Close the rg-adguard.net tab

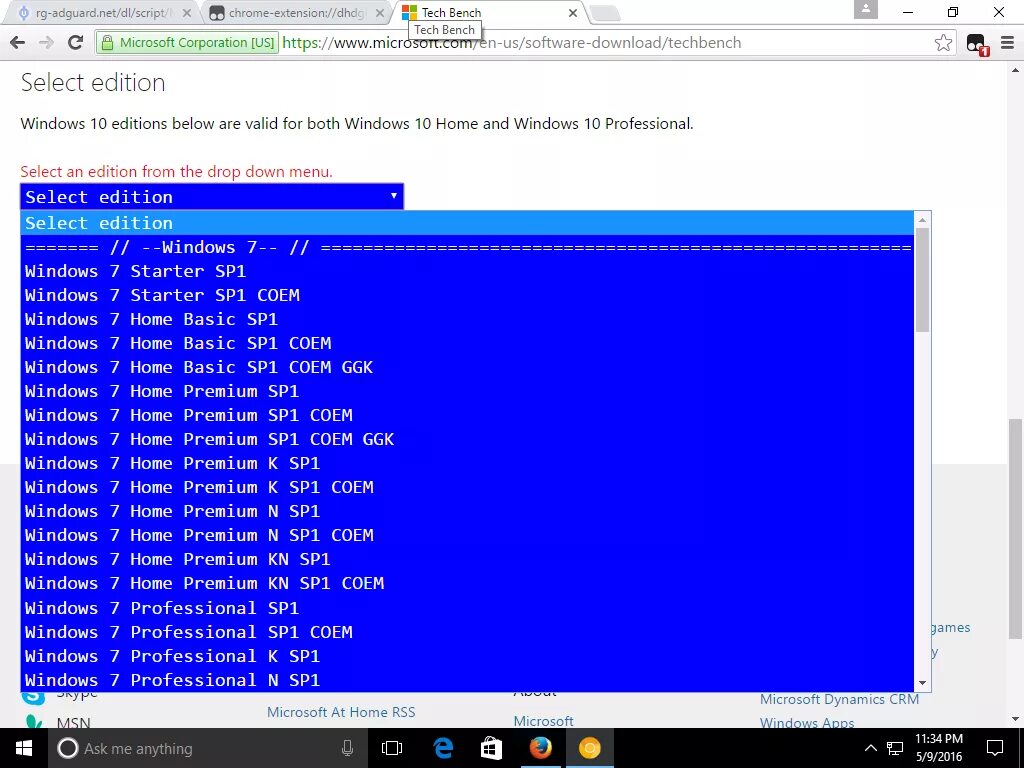click(187, 13)
